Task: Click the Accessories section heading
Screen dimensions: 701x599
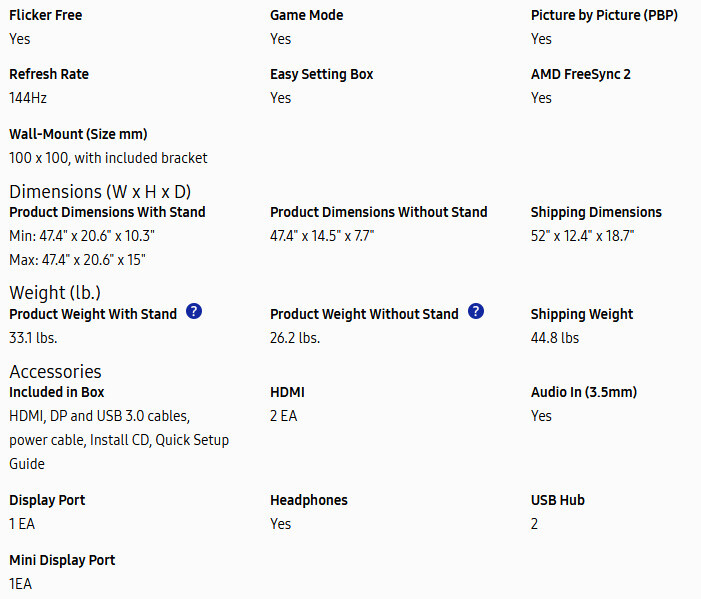Action: coord(56,371)
